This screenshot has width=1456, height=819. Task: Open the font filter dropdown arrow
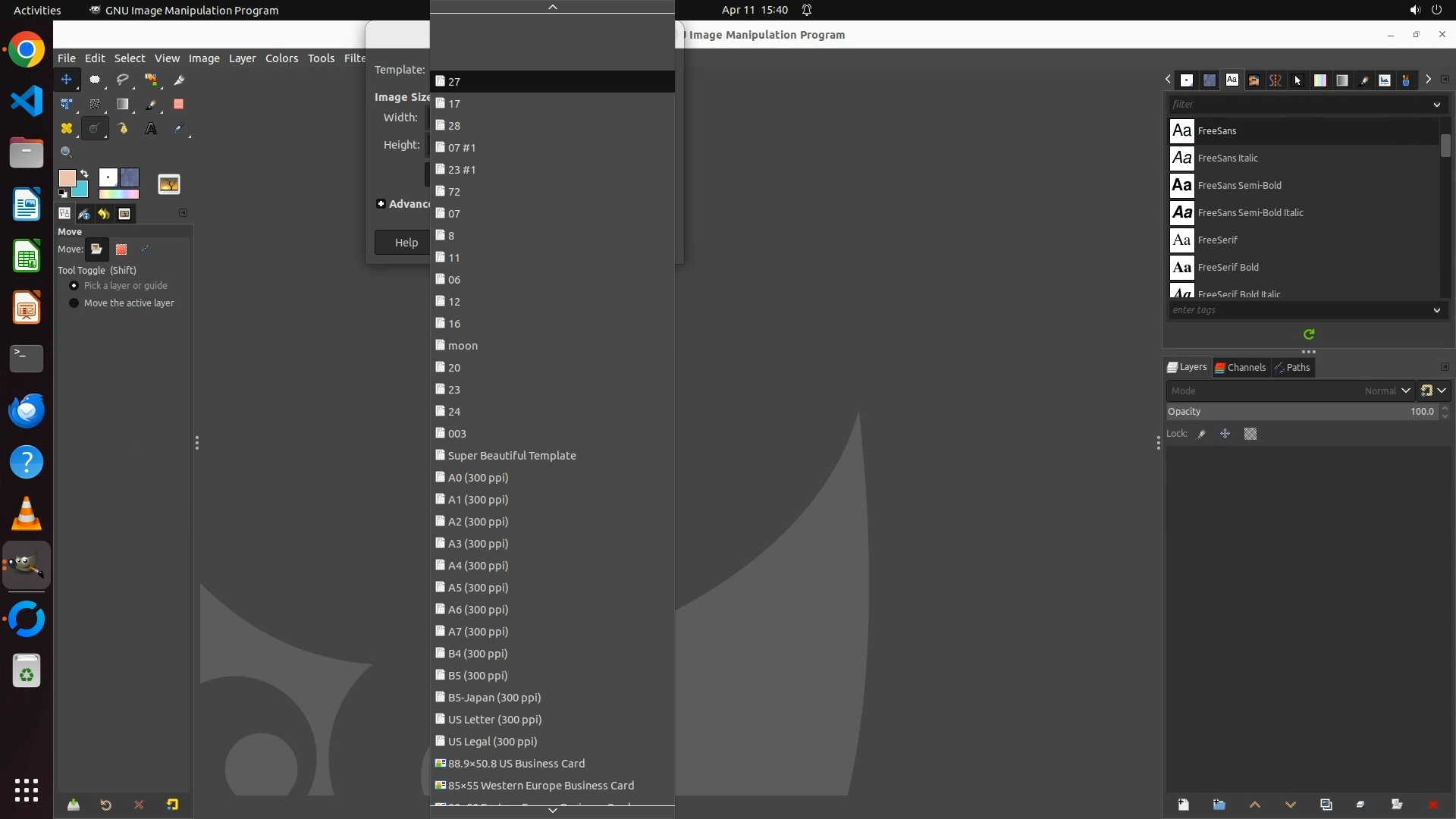1436,105
